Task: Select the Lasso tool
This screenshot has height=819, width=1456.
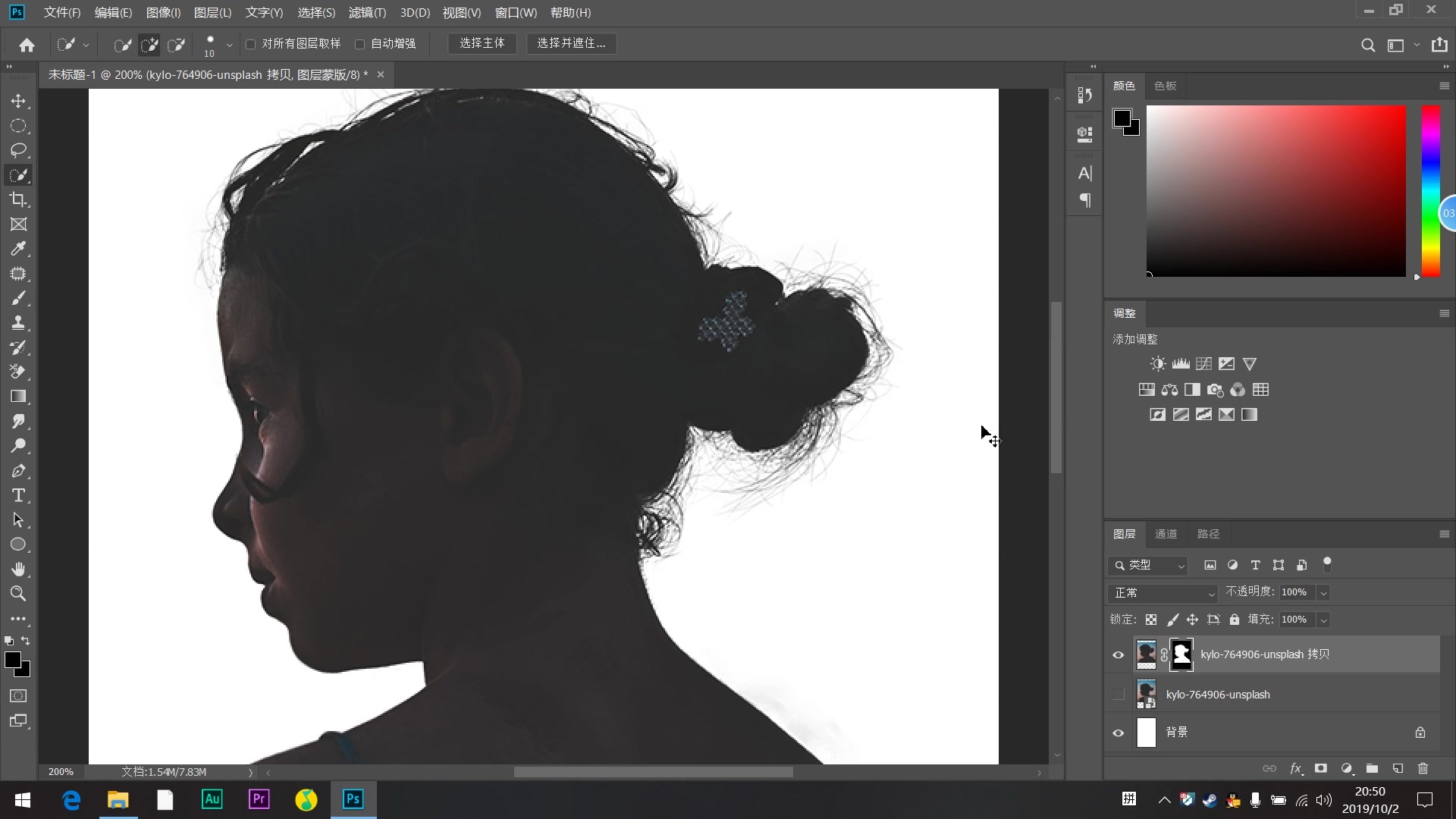Action: (x=18, y=150)
